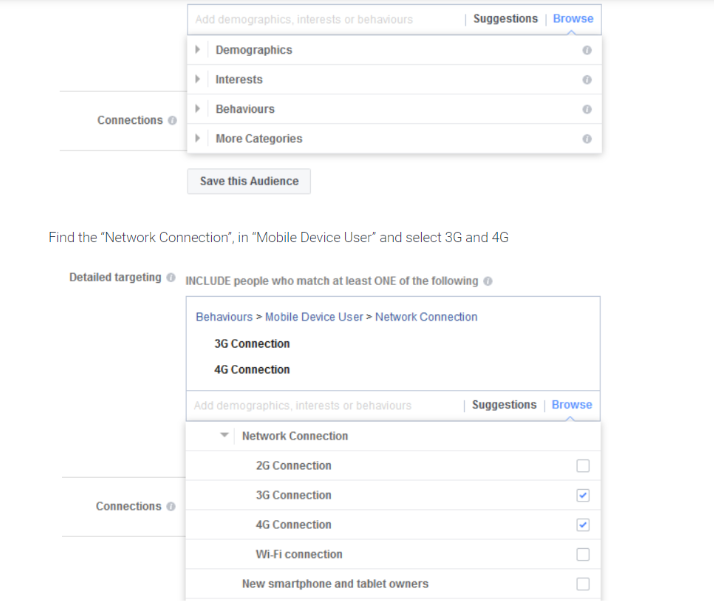714x604 pixels.
Task: Enable the Wi-Fi connection checkbox
Action: 583,554
